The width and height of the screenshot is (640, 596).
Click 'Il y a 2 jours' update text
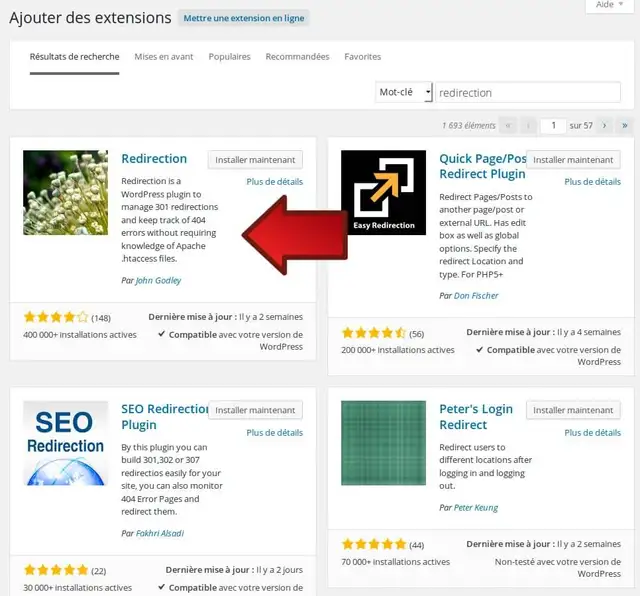(280, 570)
